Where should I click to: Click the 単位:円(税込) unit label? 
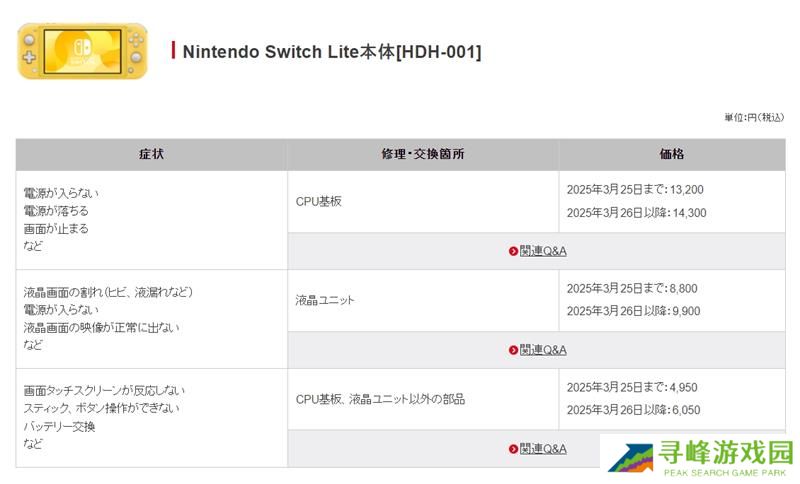coord(754,118)
